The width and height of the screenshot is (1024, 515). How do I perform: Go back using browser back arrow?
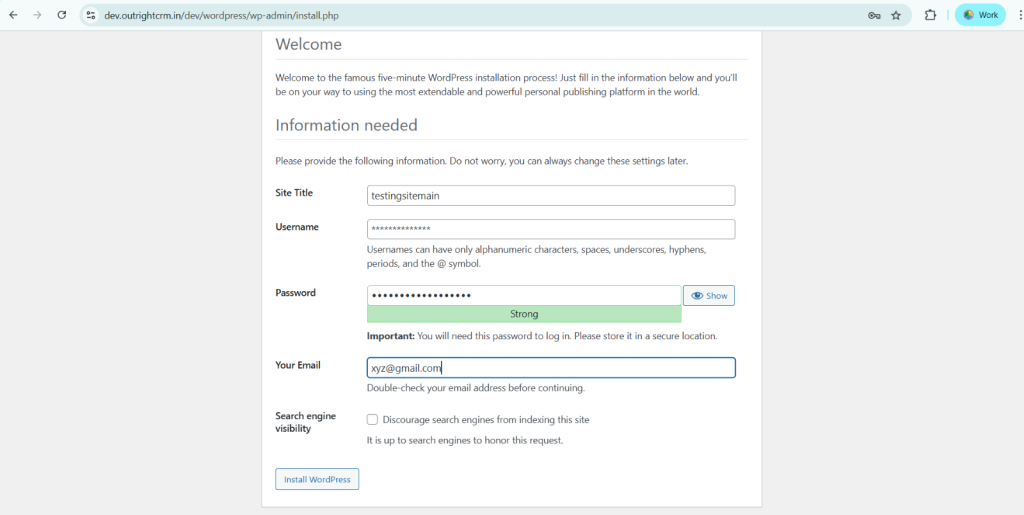click(x=13, y=15)
